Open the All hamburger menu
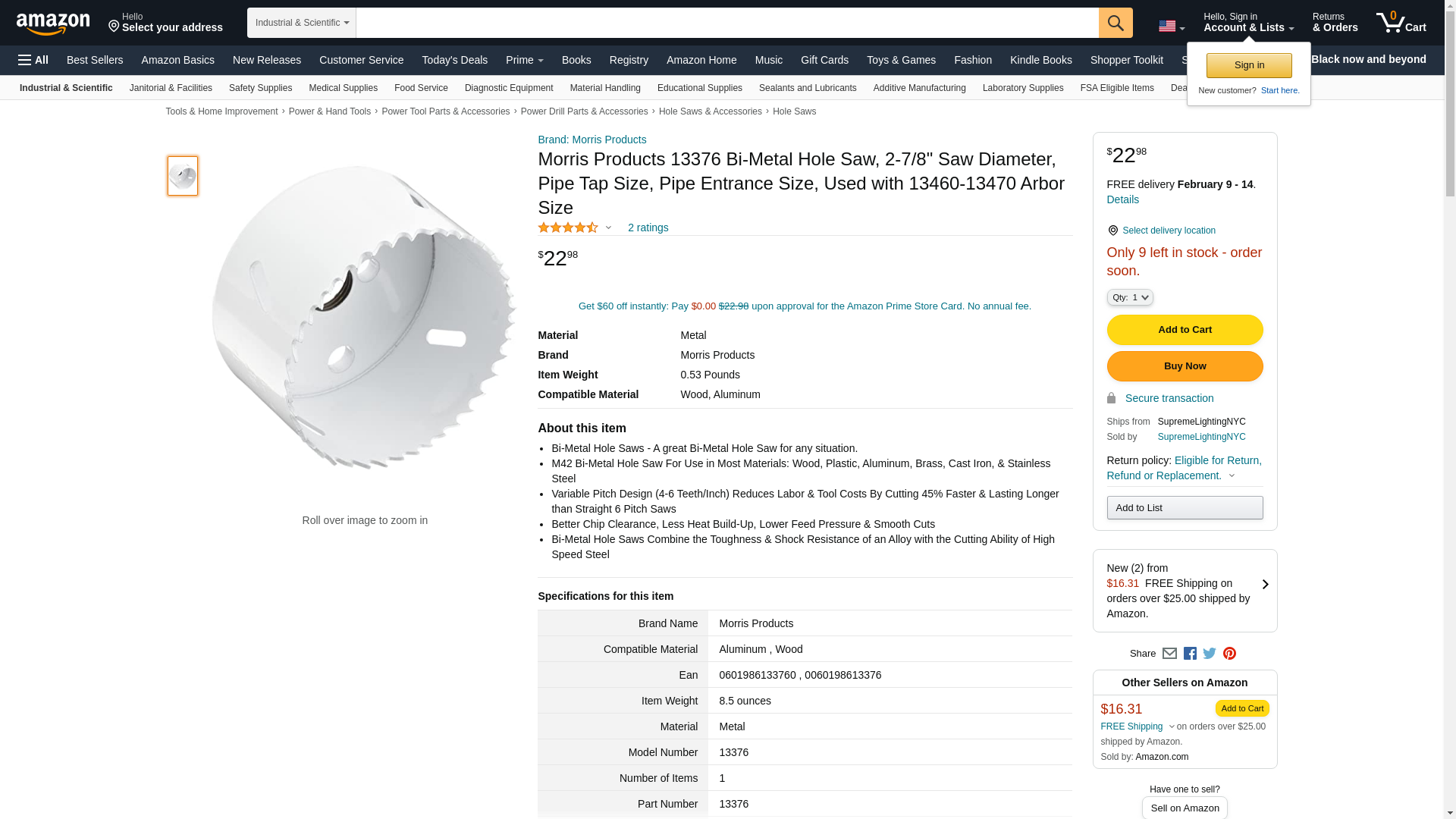The width and height of the screenshot is (1456, 819). (x=33, y=60)
